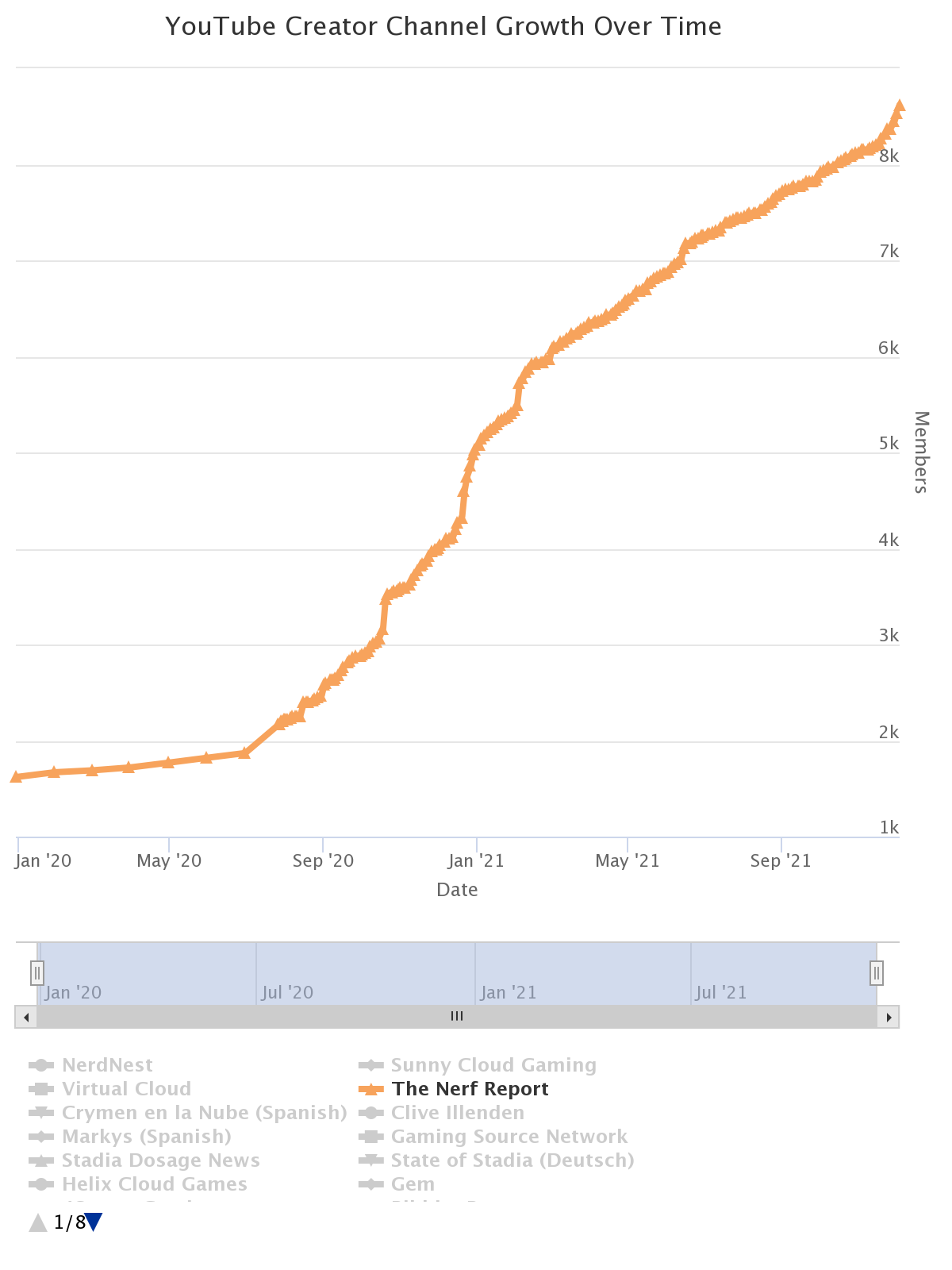Click the right navigator range handle
The height and width of the screenshot is (1270, 952).
[877, 972]
